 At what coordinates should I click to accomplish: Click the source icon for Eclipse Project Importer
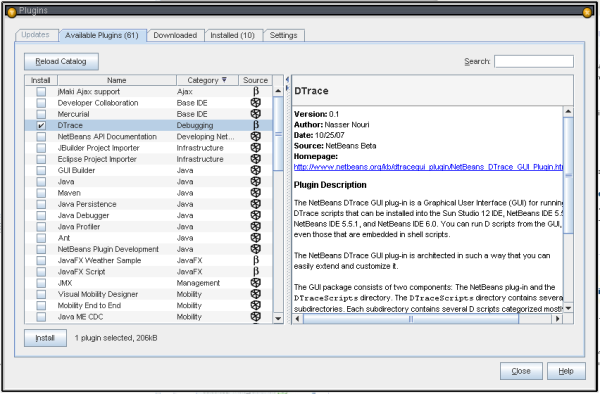256,159
